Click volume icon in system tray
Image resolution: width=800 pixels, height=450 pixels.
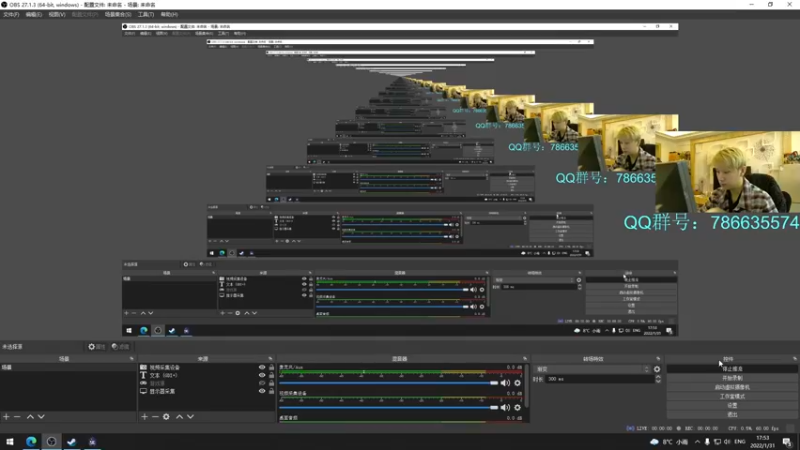pyautogui.click(x=727, y=442)
